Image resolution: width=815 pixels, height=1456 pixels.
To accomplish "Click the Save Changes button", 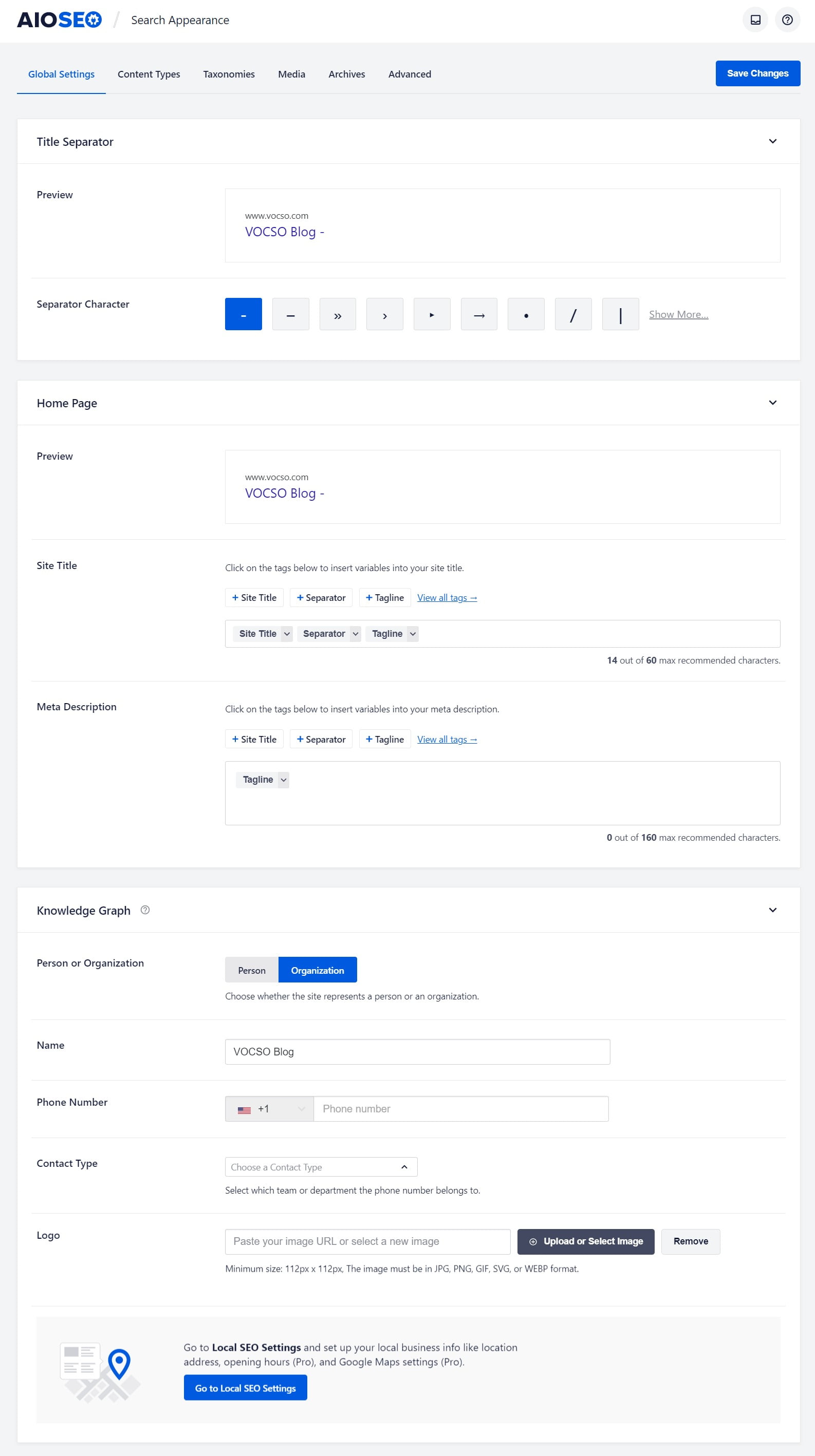I will [x=757, y=73].
